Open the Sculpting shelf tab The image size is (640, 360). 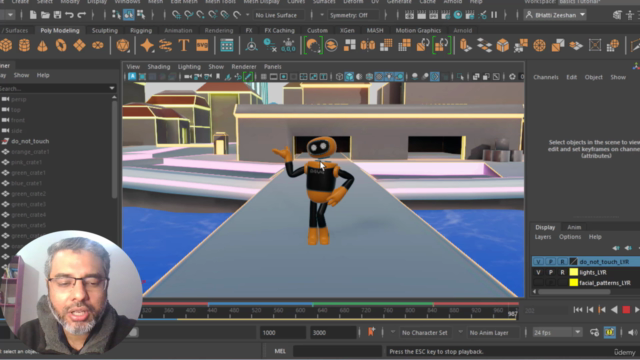point(104,30)
